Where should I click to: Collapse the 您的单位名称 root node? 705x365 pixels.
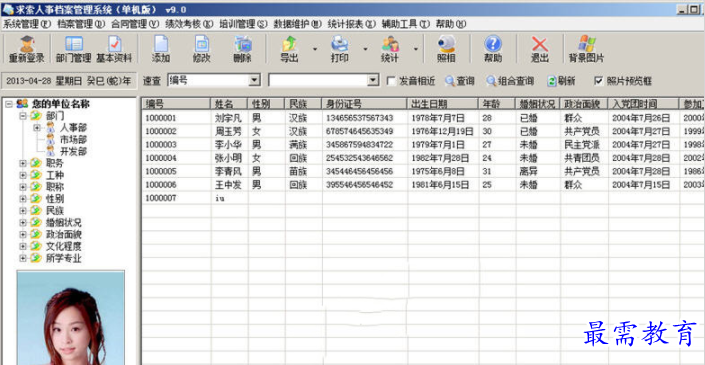(x=9, y=104)
